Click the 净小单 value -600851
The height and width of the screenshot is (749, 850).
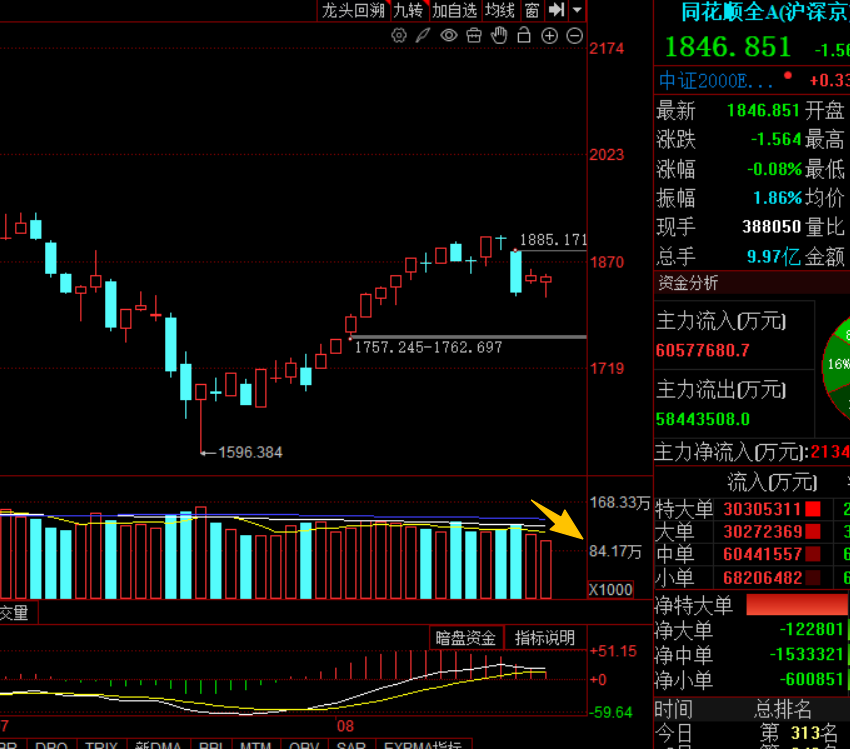[812, 679]
